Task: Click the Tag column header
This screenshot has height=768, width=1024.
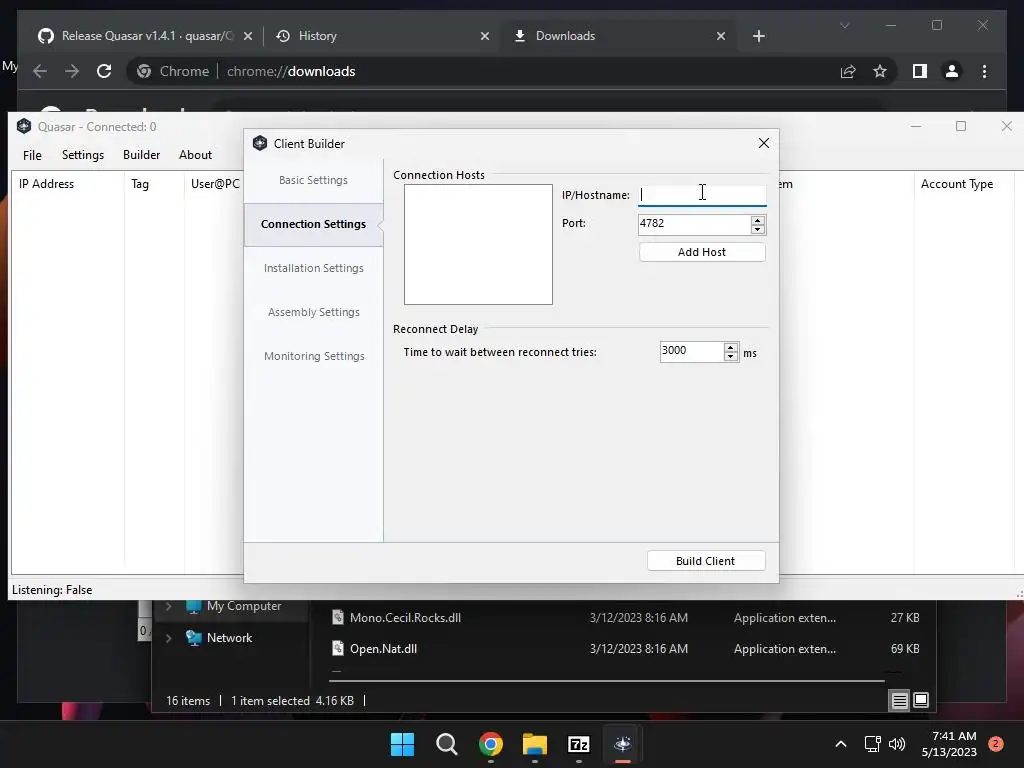Action: [154, 184]
